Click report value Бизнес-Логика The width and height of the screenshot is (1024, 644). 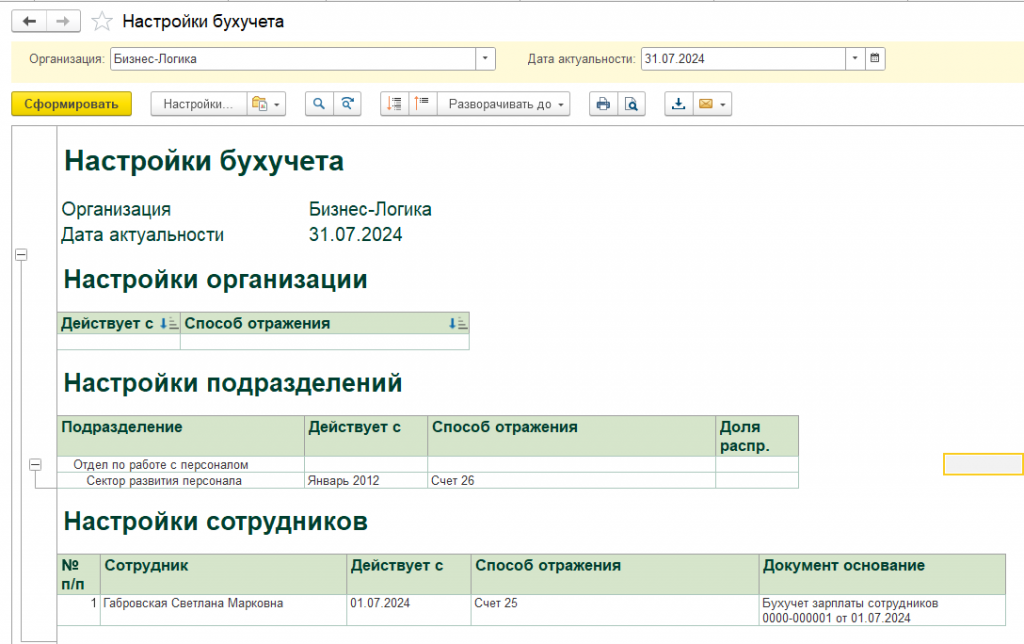[x=370, y=210]
